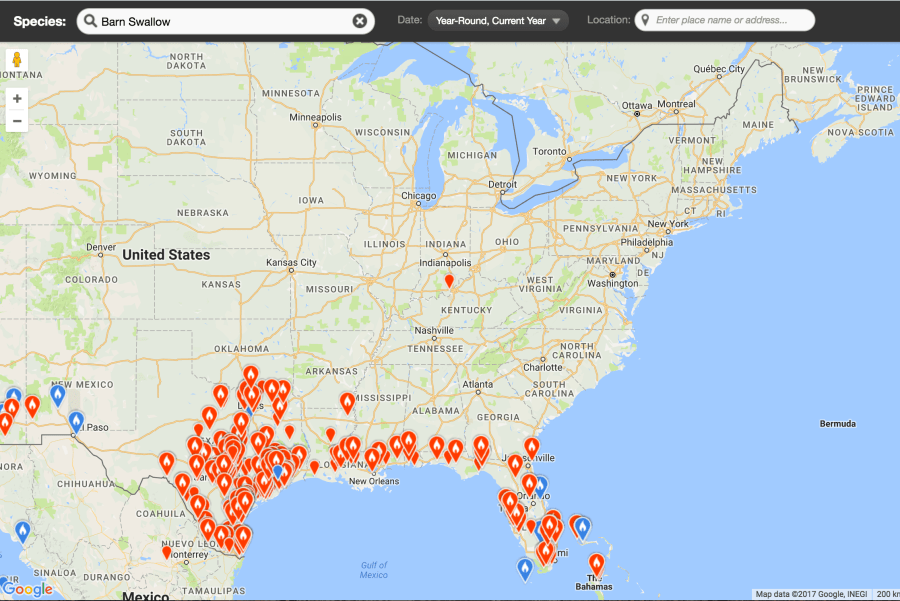Zoom out with the minus button
900x601 pixels.
[16, 121]
